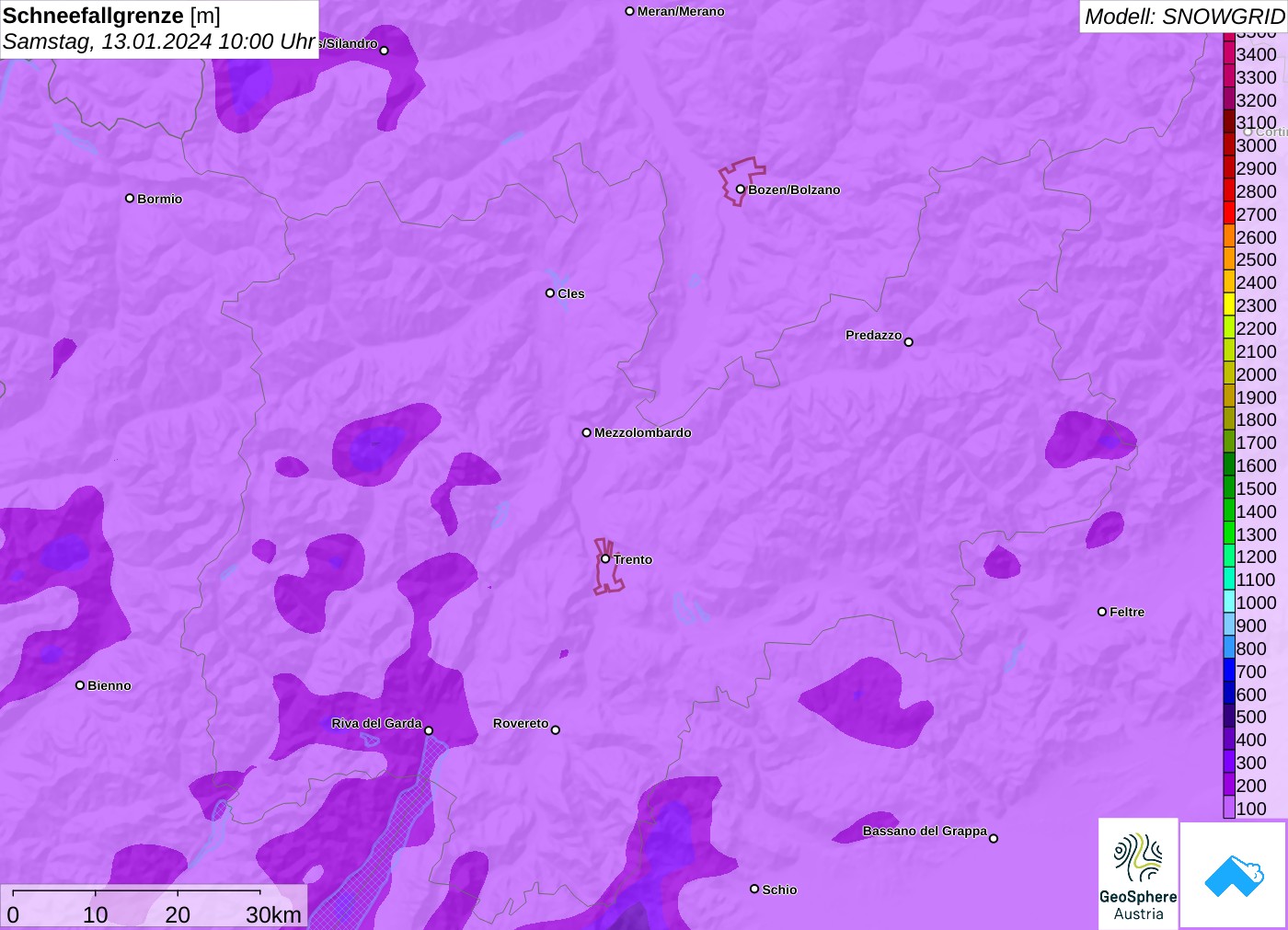Click the 3400 m legend color swatch
The height and width of the screenshot is (930, 1288).
(x=1229, y=53)
